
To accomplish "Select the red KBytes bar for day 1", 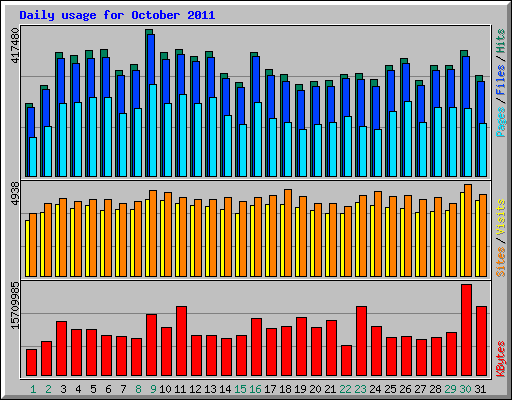I will point(31,363).
